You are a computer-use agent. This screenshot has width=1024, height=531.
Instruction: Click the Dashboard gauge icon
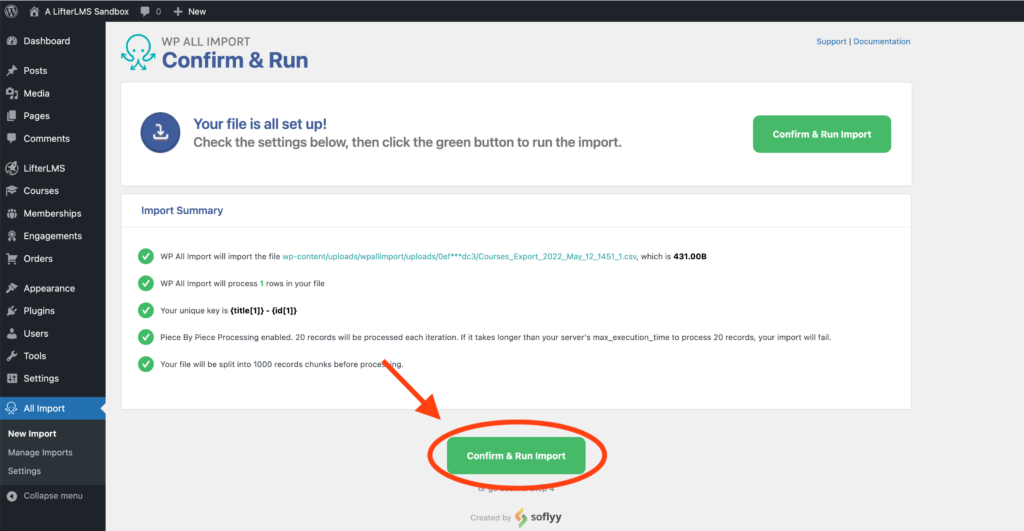point(12,40)
